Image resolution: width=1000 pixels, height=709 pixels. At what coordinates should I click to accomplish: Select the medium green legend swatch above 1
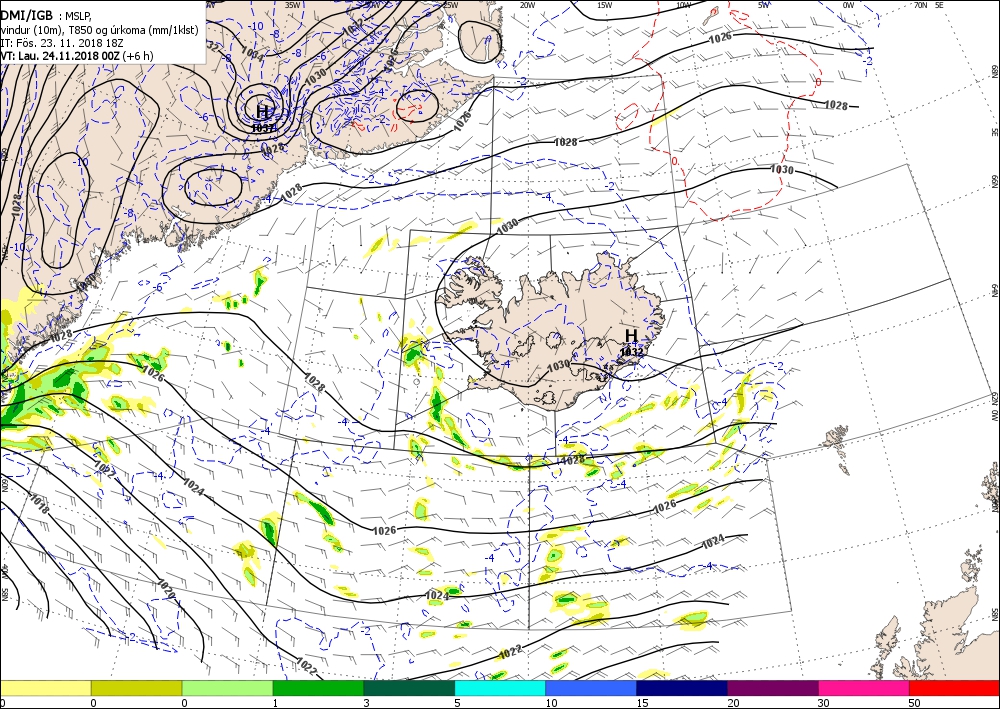tap(318, 688)
